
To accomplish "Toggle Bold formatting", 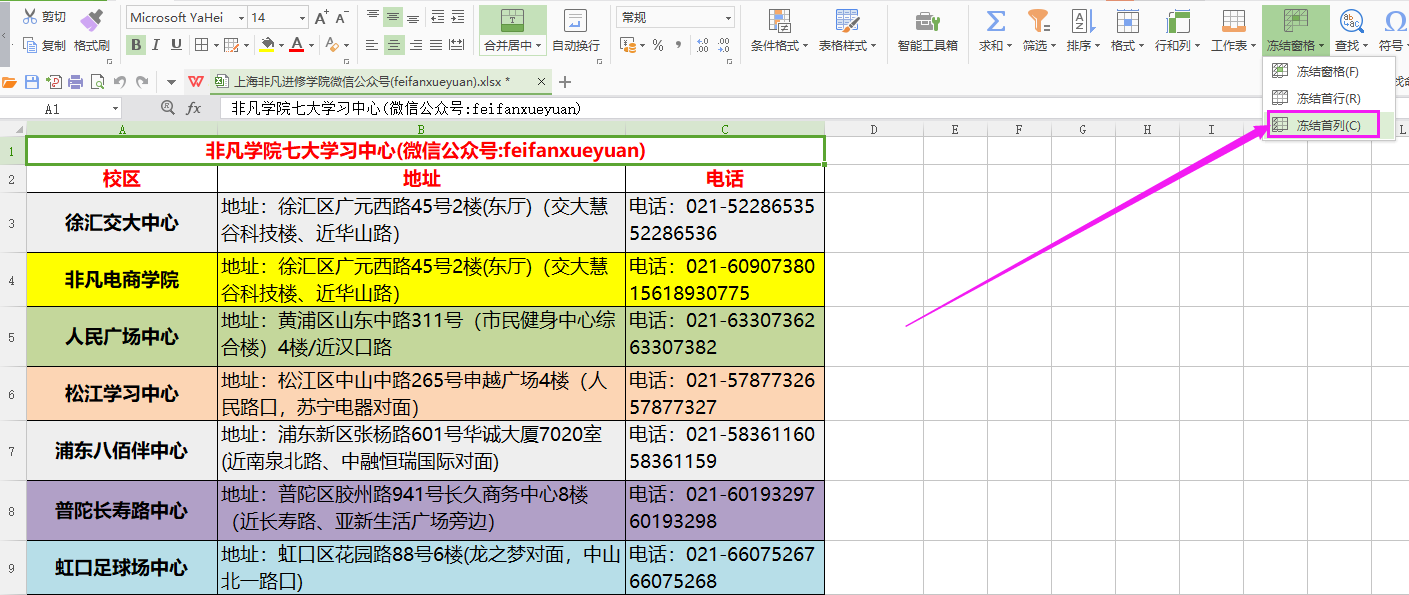I will [136, 44].
